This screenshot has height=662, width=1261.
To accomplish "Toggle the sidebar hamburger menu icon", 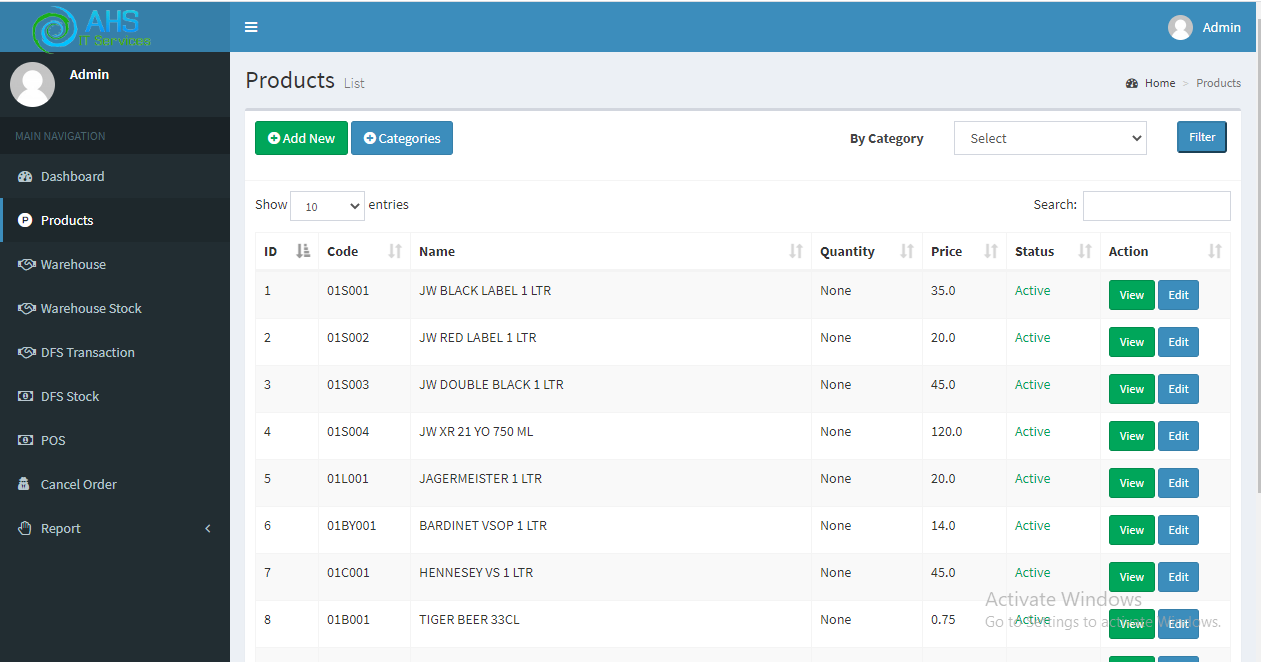I will point(251,27).
